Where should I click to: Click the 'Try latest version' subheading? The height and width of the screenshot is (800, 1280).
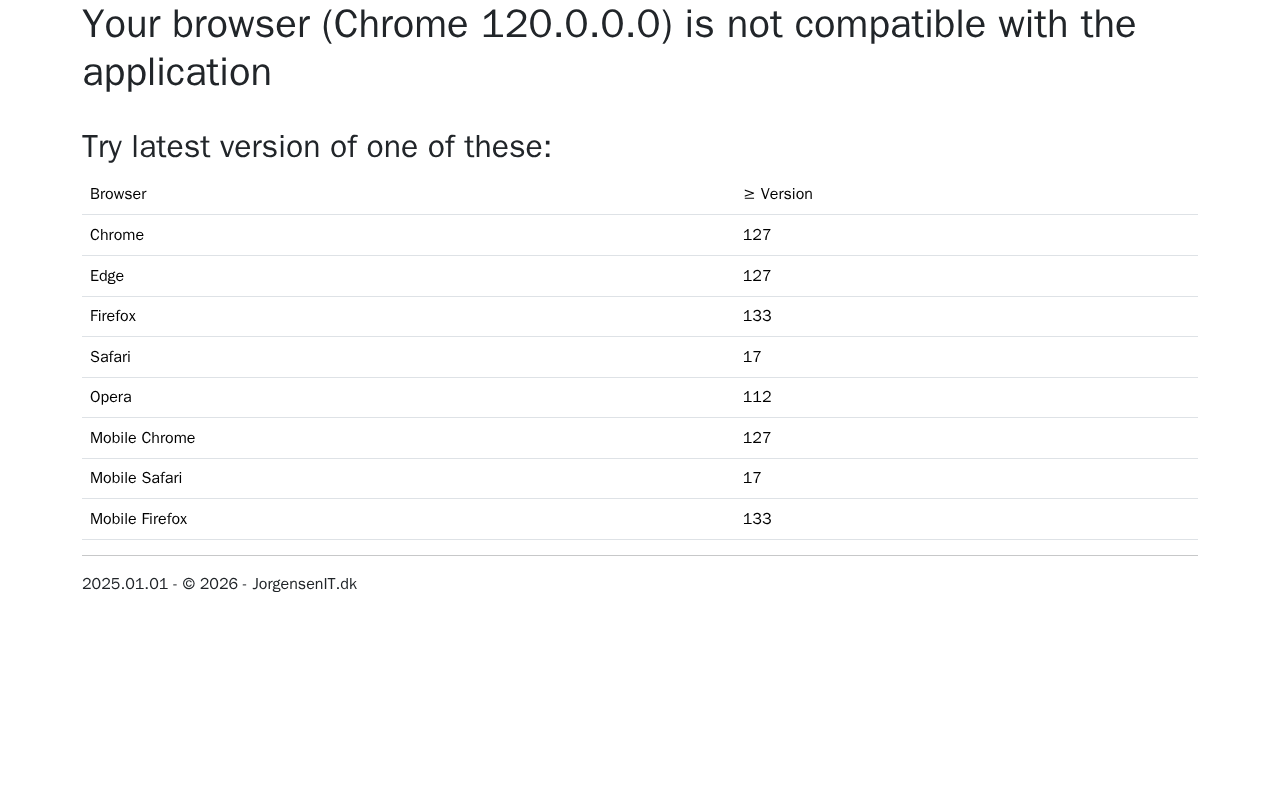point(316,147)
